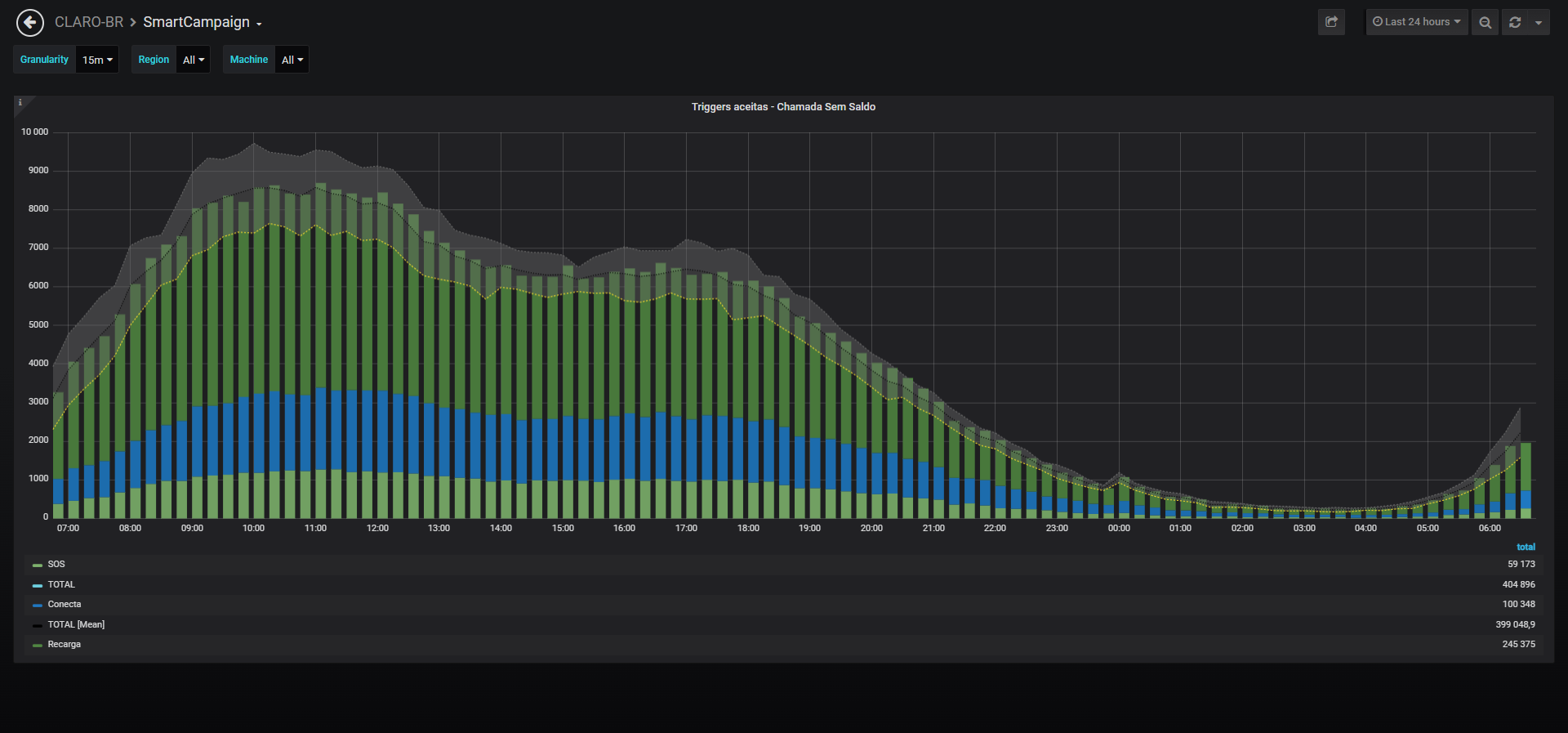The height and width of the screenshot is (733, 1568).
Task: Open the panel title Triggers aceitas menu
Action: [783, 107]
